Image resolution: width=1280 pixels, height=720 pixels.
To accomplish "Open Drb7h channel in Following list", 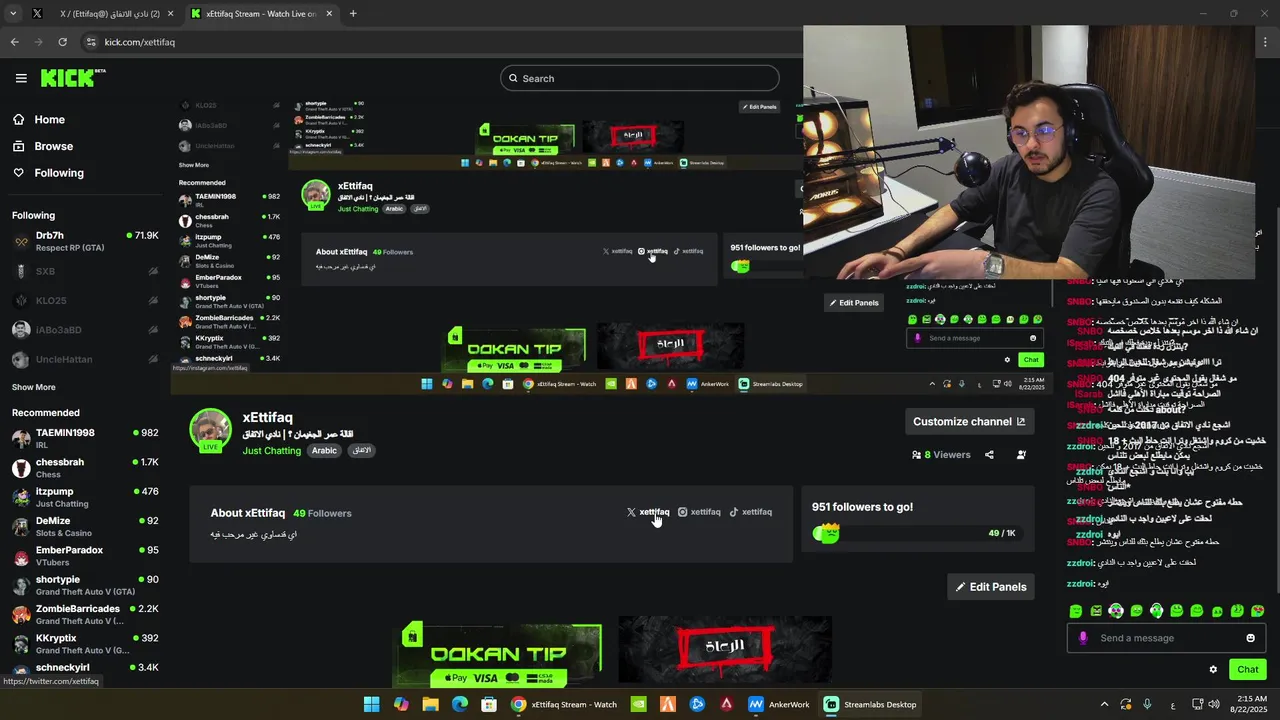I will point(85,241).
